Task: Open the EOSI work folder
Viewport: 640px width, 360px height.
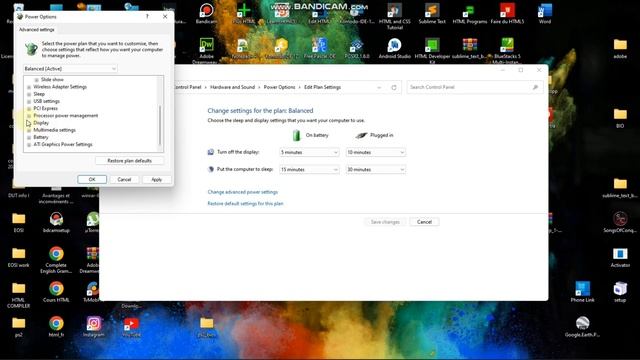Action: click(x=18, y=257)
